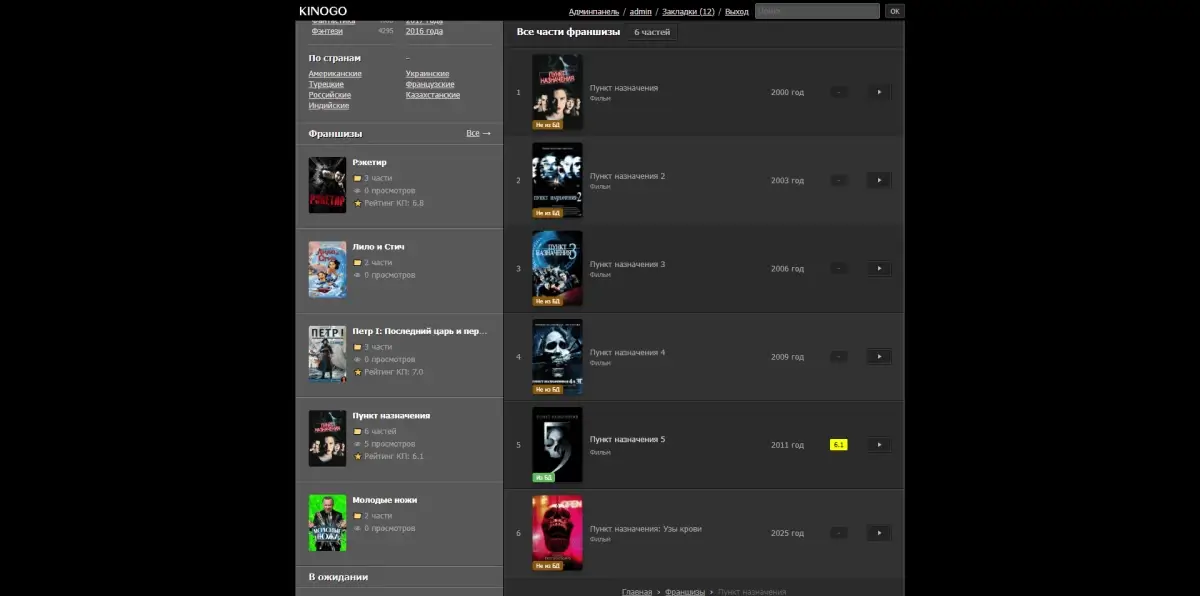Go to the admin profile link

point(640,11)
